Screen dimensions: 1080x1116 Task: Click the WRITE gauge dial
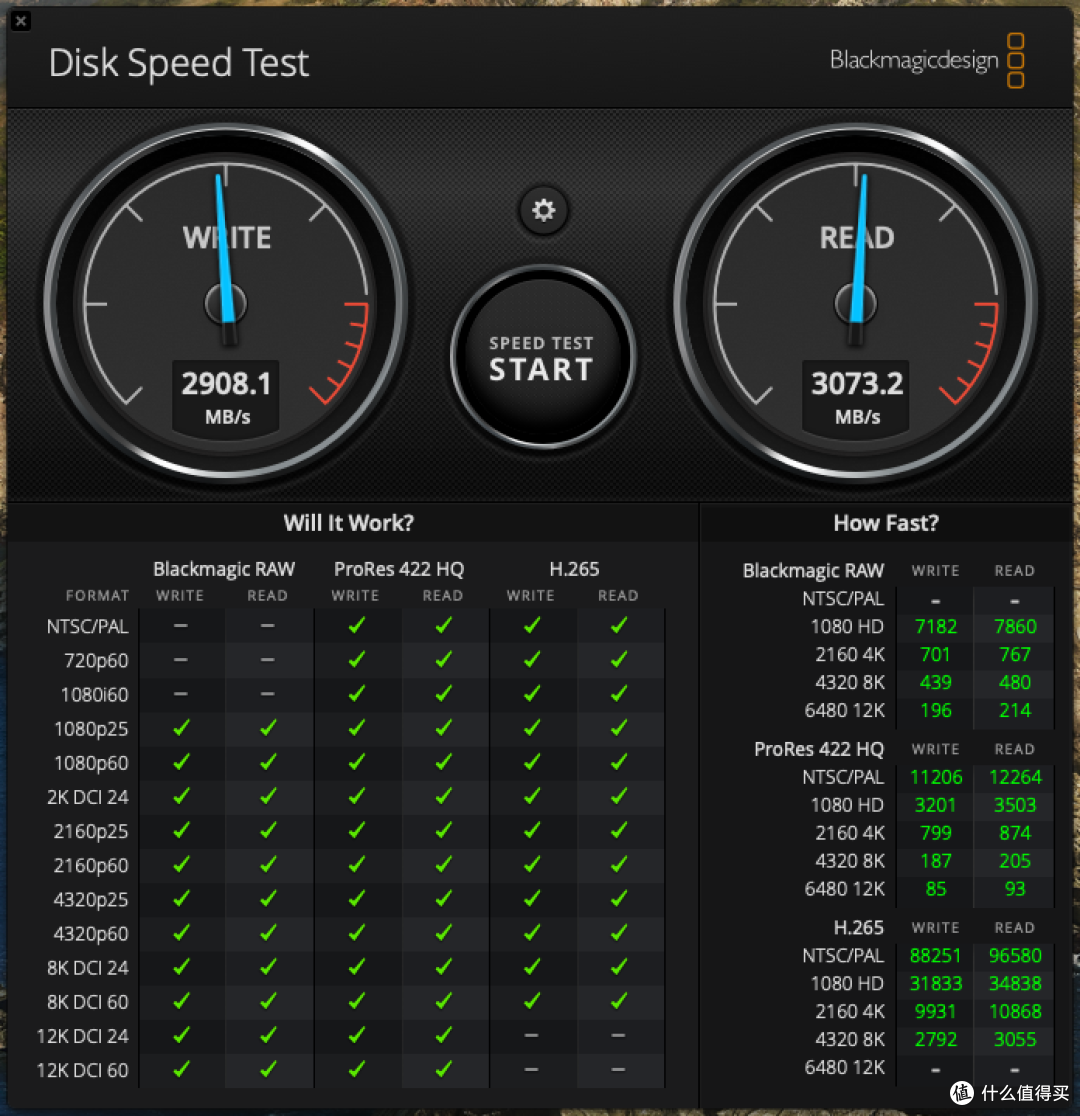(x=226, y=304)
